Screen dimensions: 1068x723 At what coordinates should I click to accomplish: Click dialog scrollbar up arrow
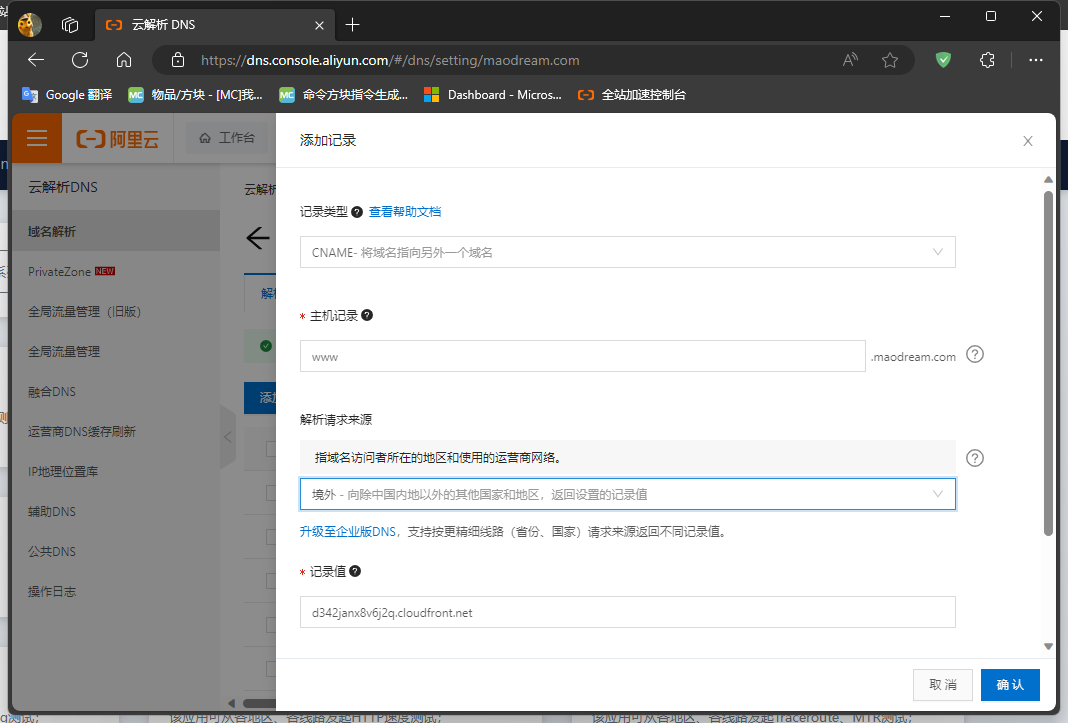click(1048, 179)
